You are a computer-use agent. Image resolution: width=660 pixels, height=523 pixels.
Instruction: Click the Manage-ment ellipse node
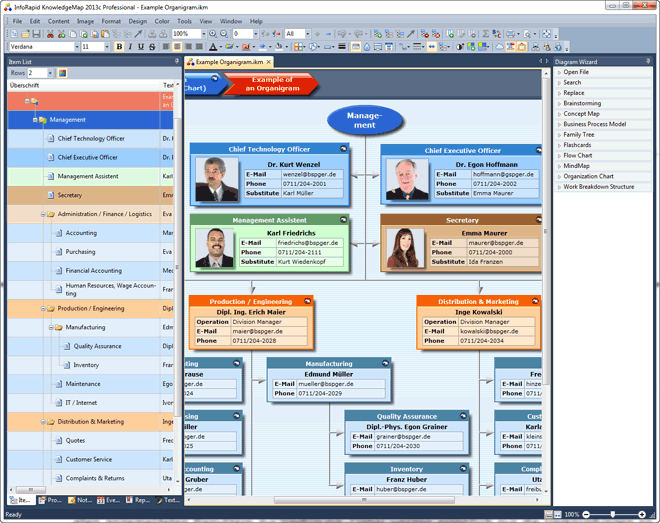[365, 120]
